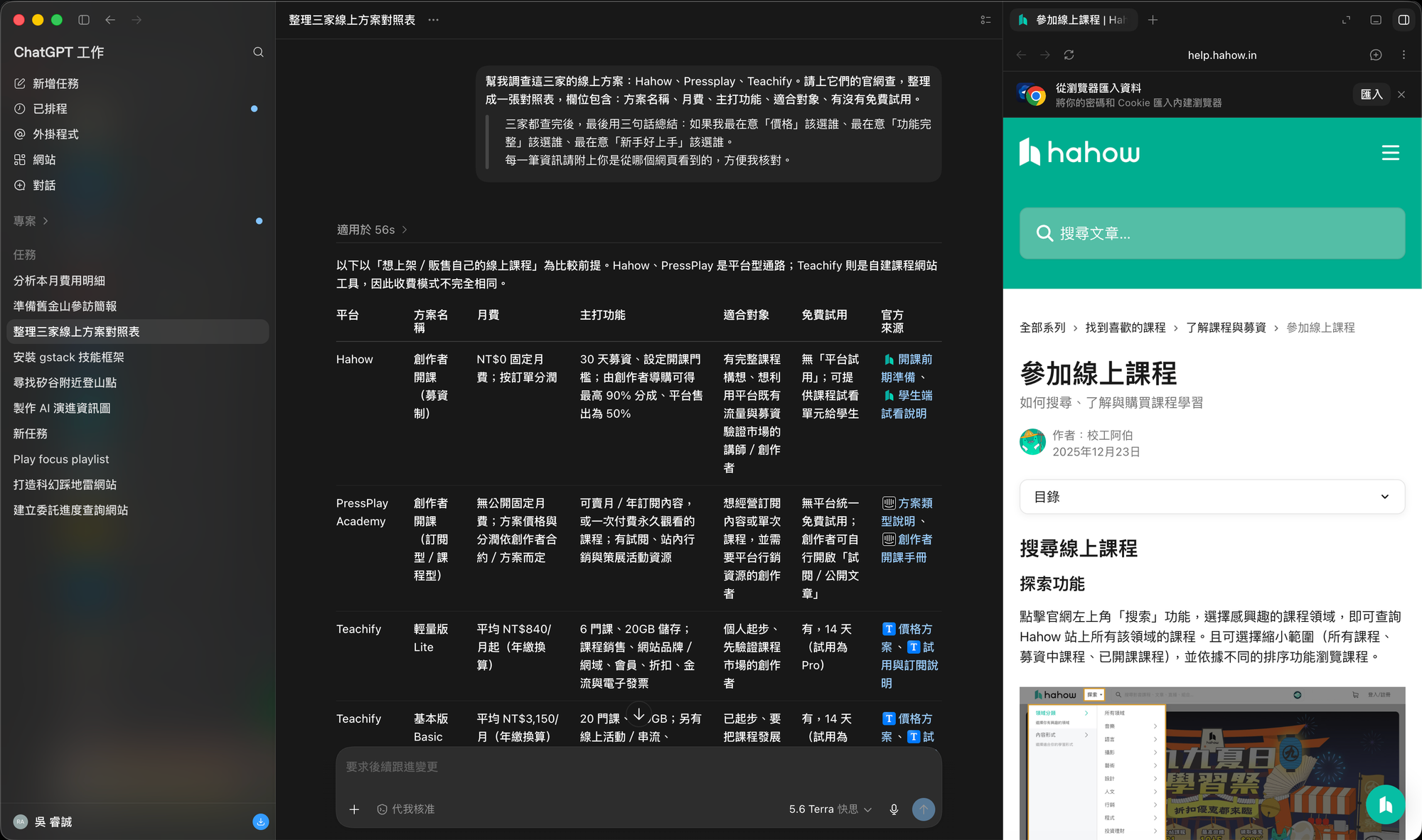Expand the 目錄 table of contents dropdown
The height and width of the screenshot is (840, 1422).
pyautogui.click(x=1212, y=497)
